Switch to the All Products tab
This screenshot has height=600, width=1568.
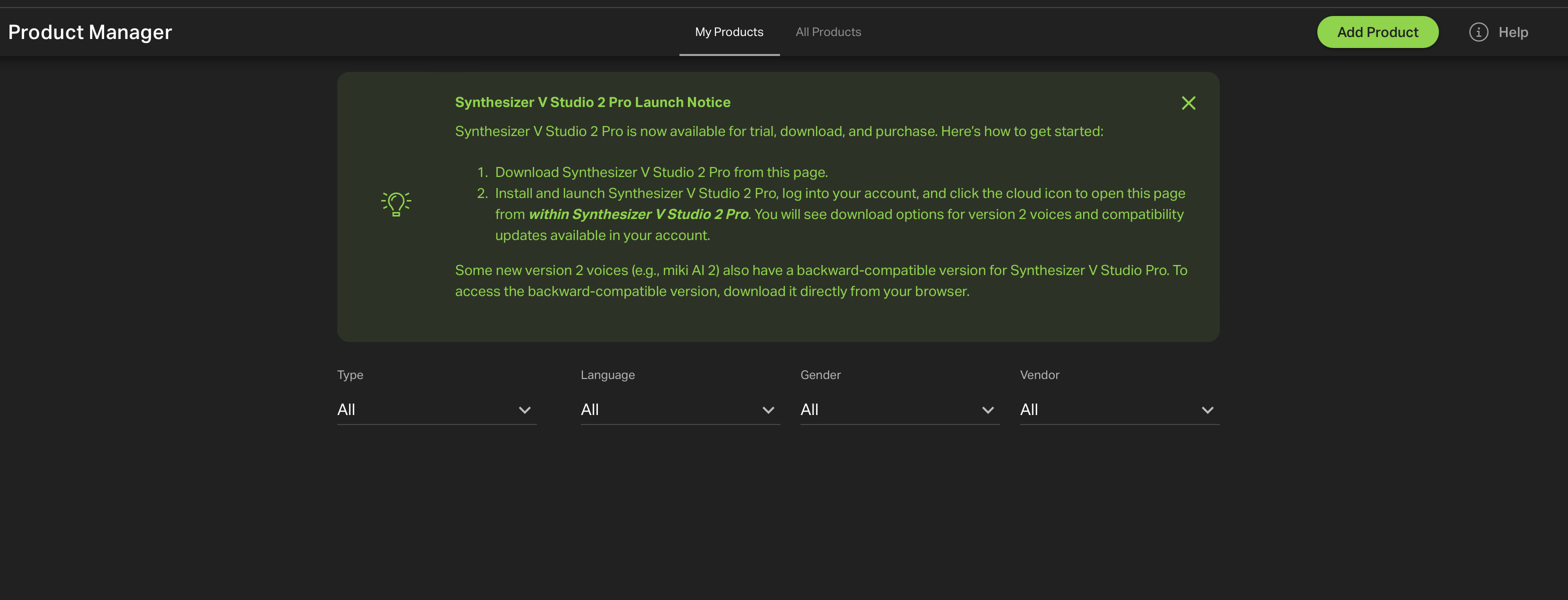[828, 31]
